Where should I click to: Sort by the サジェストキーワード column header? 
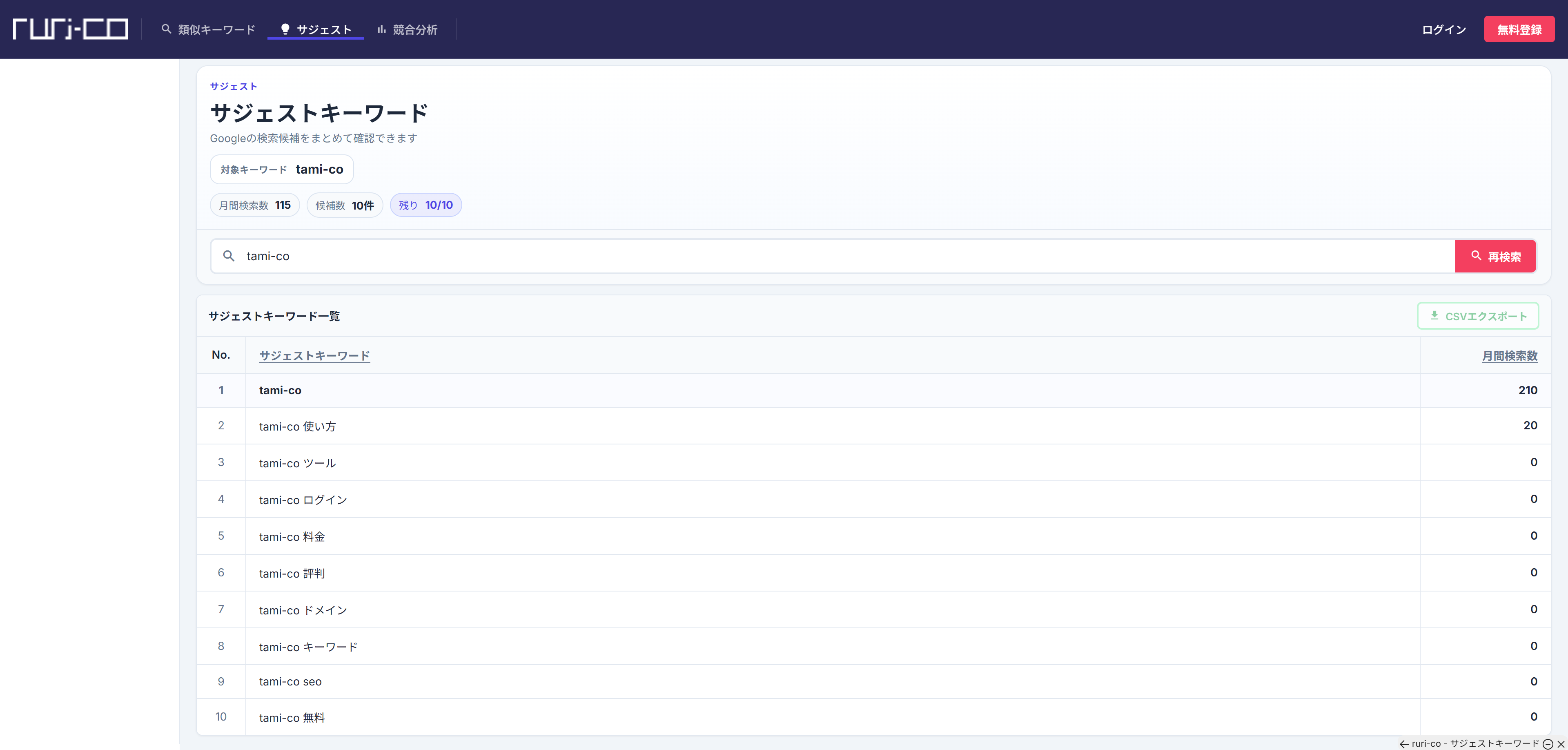315,355
